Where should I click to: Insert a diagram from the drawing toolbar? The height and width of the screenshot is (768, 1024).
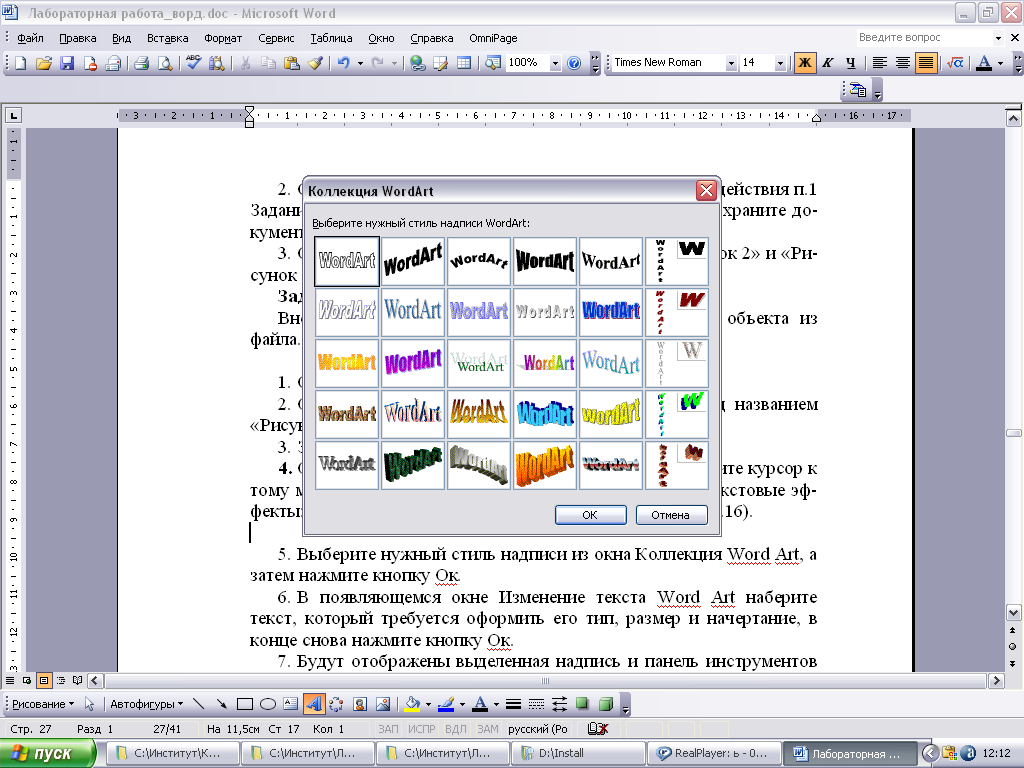pos(336,704)
